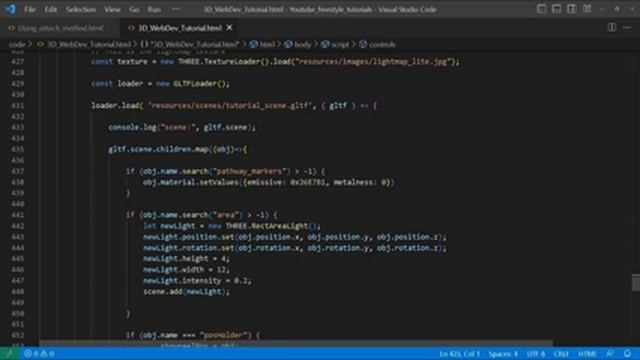
Task: Click the 'newLight.intensity = 0.2;' line
Action: click(x=197, y=280)
